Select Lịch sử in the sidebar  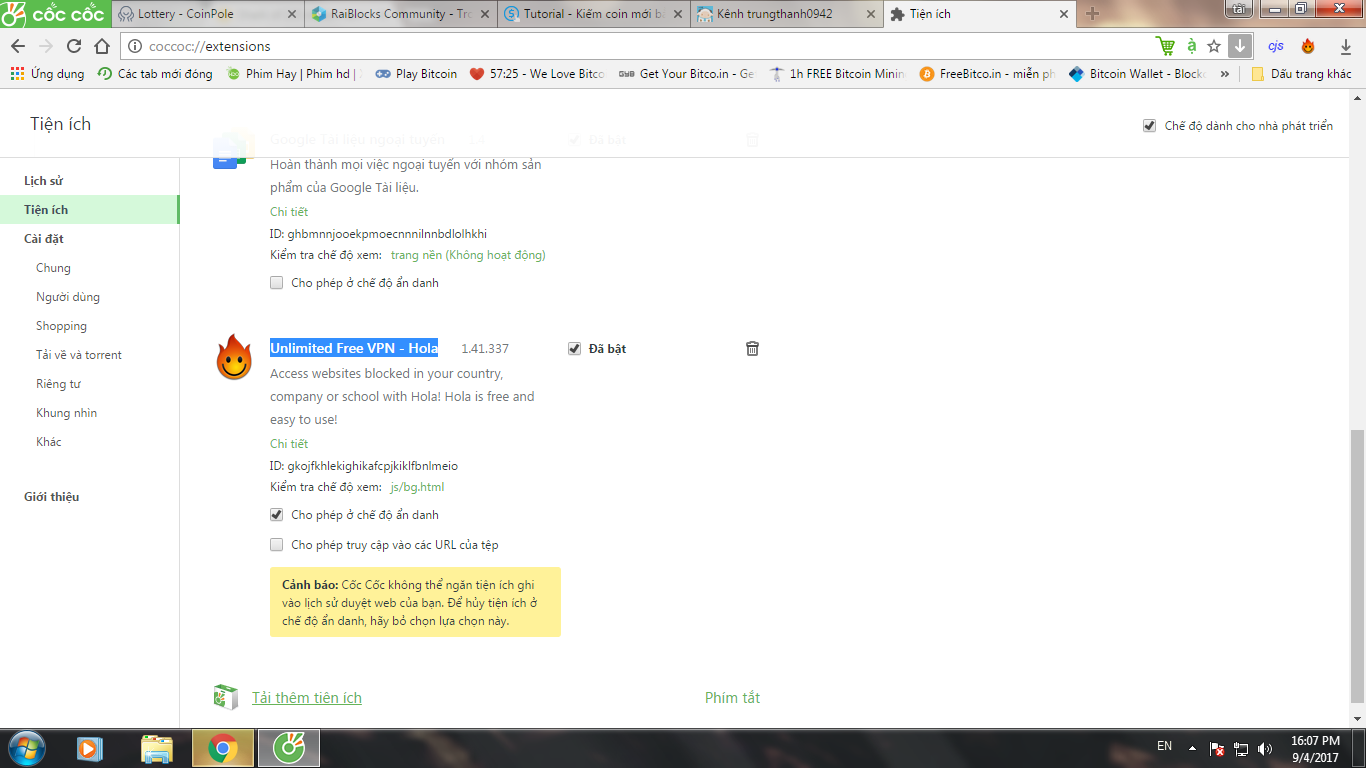44,181
